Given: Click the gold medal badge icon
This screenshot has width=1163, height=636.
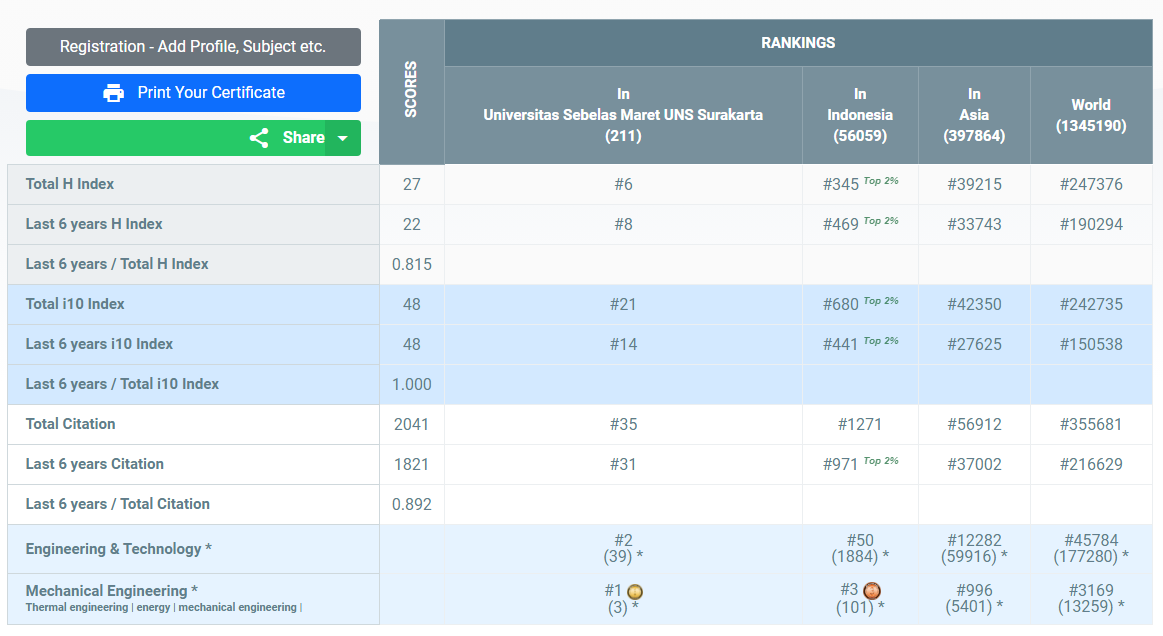Looking at the screenshot, I should coord(635,591).
